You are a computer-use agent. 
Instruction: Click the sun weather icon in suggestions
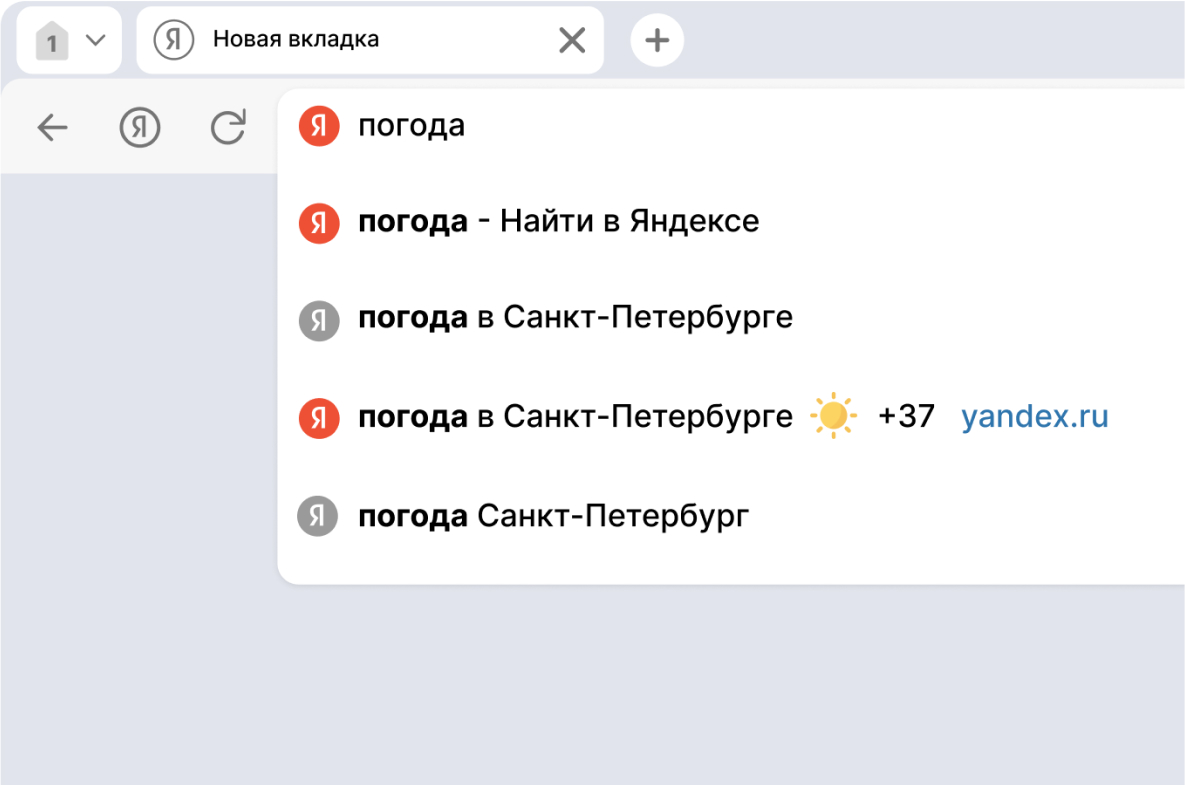(x=833, y=416)
